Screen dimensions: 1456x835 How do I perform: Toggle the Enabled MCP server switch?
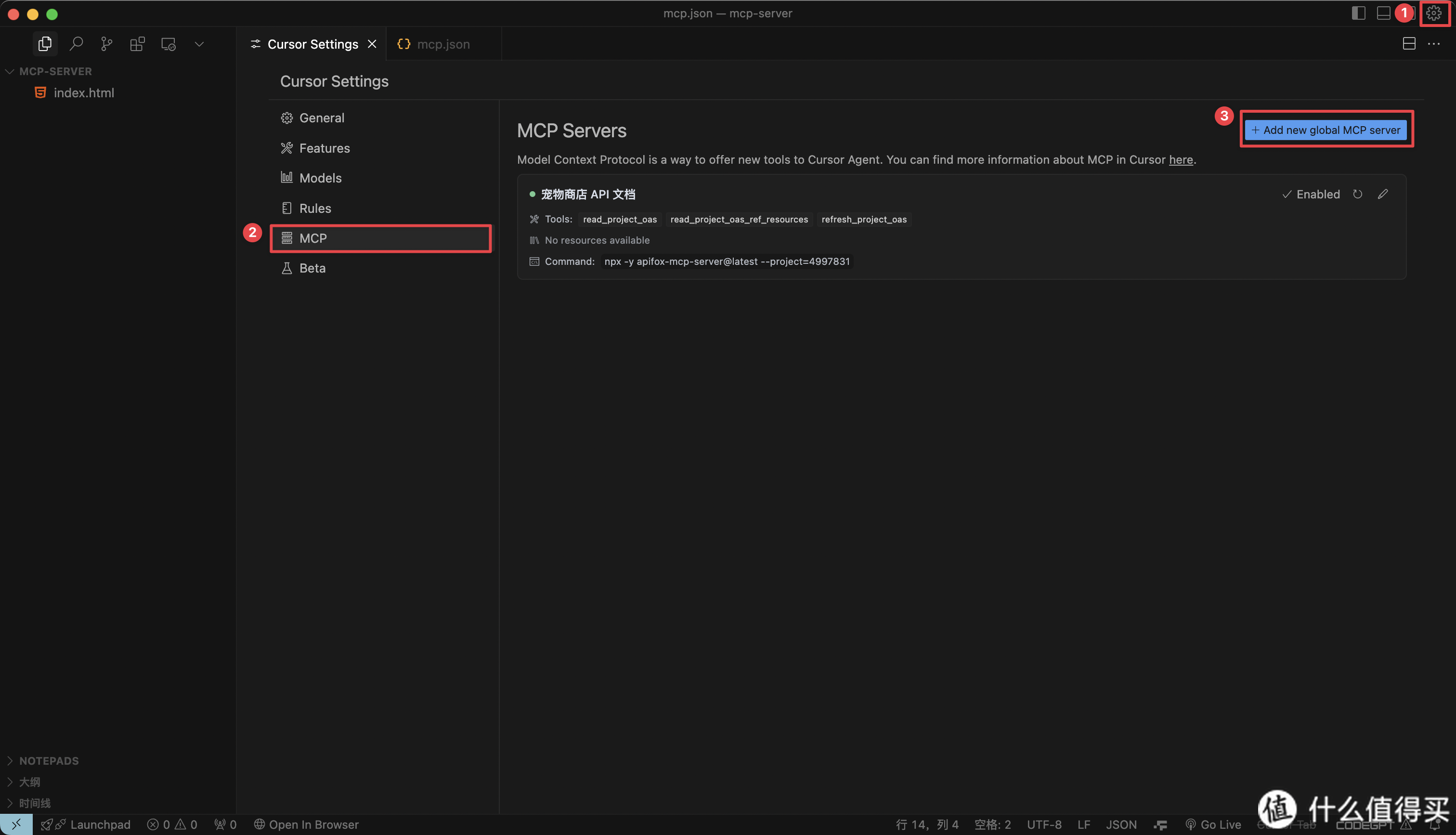tap(1311, 195)
